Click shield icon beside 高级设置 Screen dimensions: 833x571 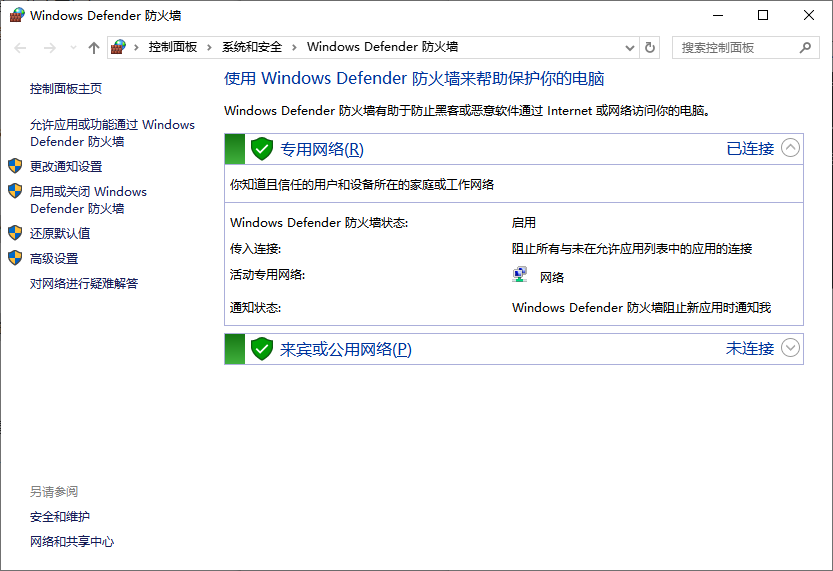click(x=15, y=258)
